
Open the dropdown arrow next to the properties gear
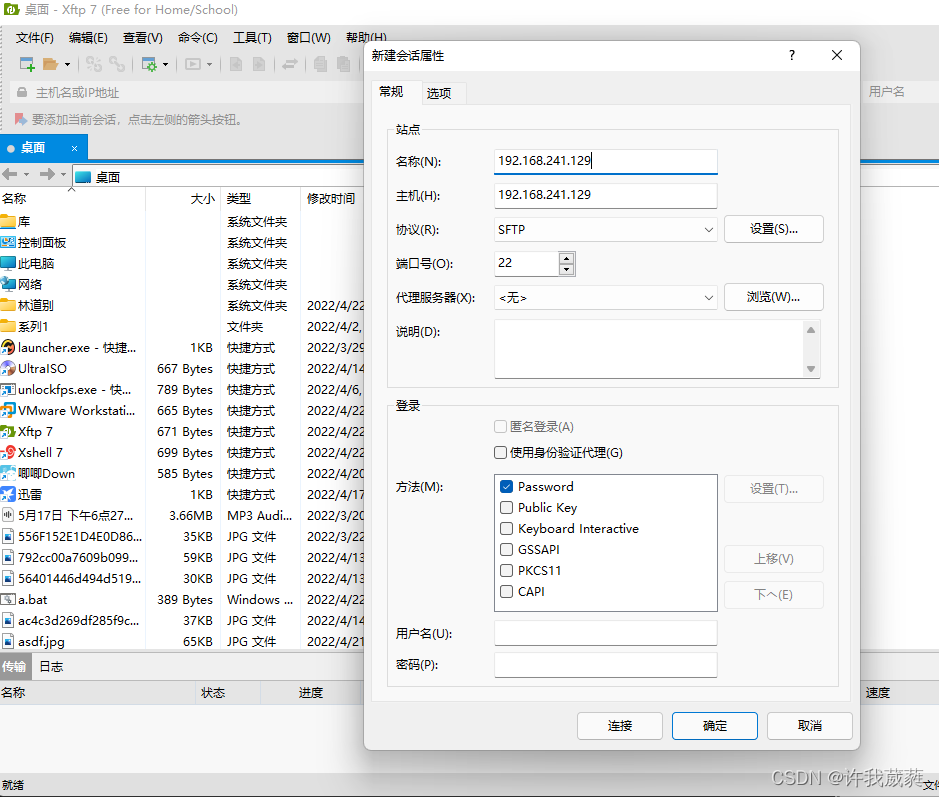click(165, 64)
